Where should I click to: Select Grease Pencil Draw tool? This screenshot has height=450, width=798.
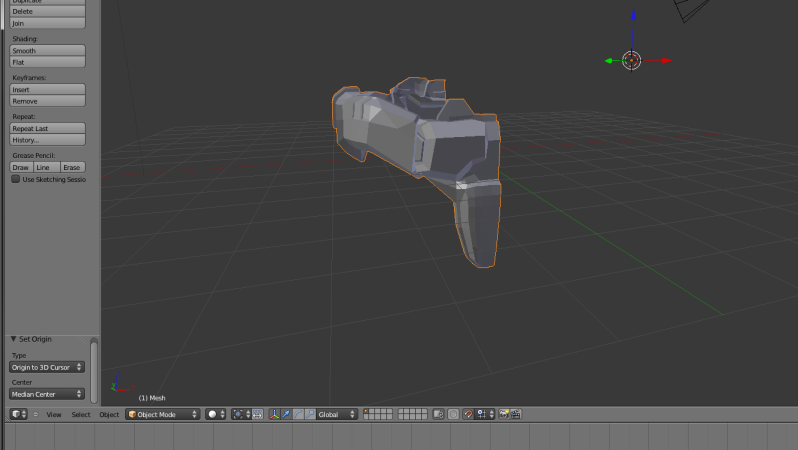(x=21, y=167)
